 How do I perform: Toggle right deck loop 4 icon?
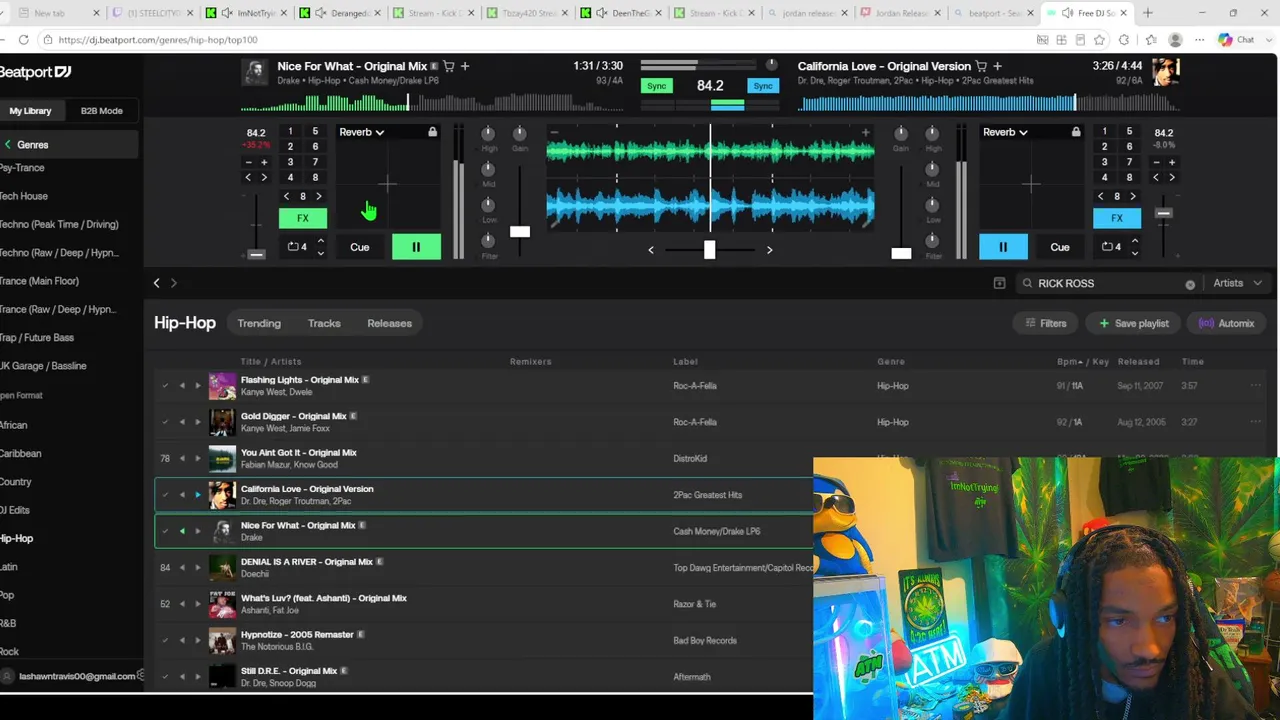1111,246
